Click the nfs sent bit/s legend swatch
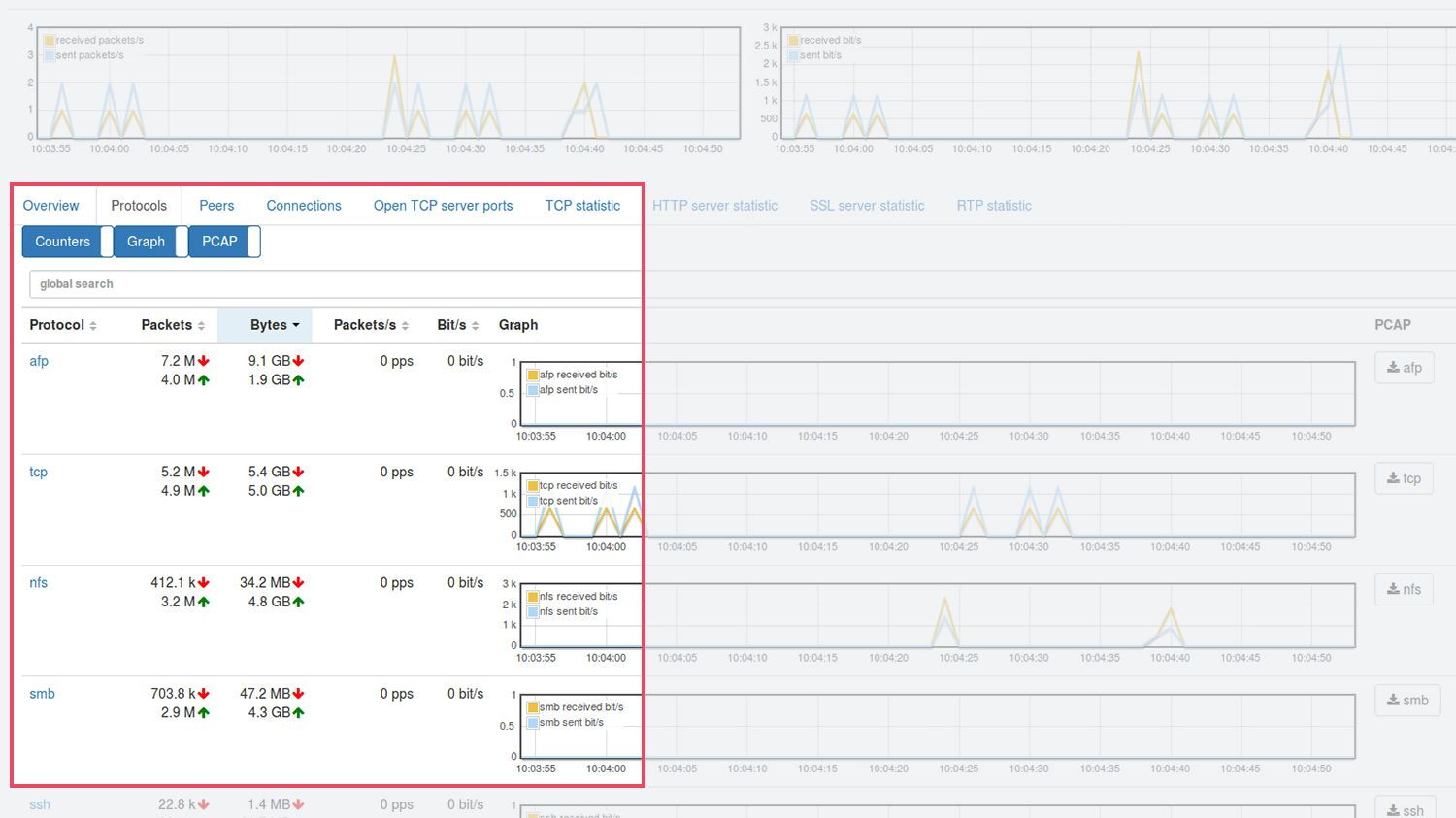1456x818 pixels. [x=532, y=612]
